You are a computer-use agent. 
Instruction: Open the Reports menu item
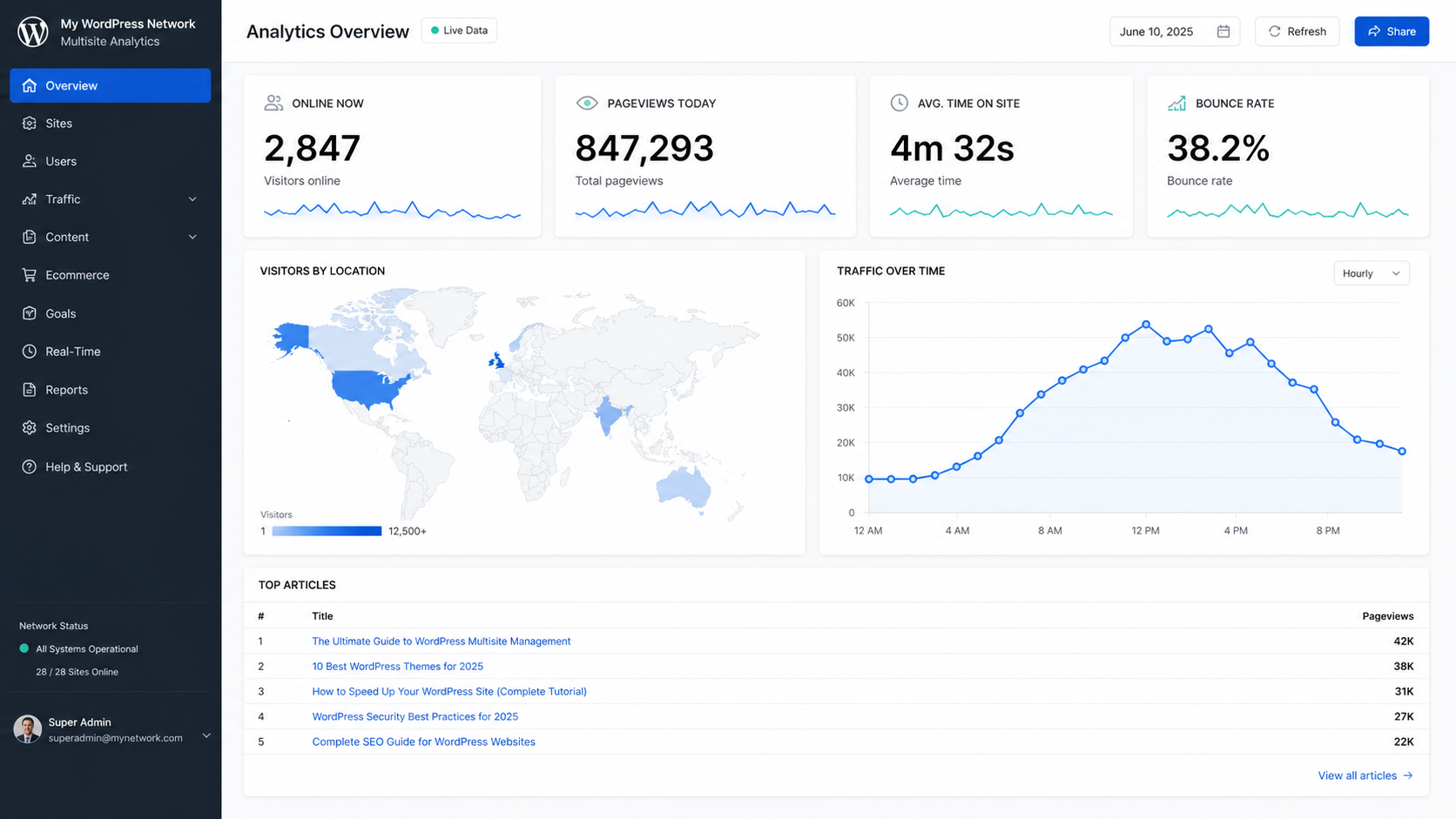click(x=111, y=390)
